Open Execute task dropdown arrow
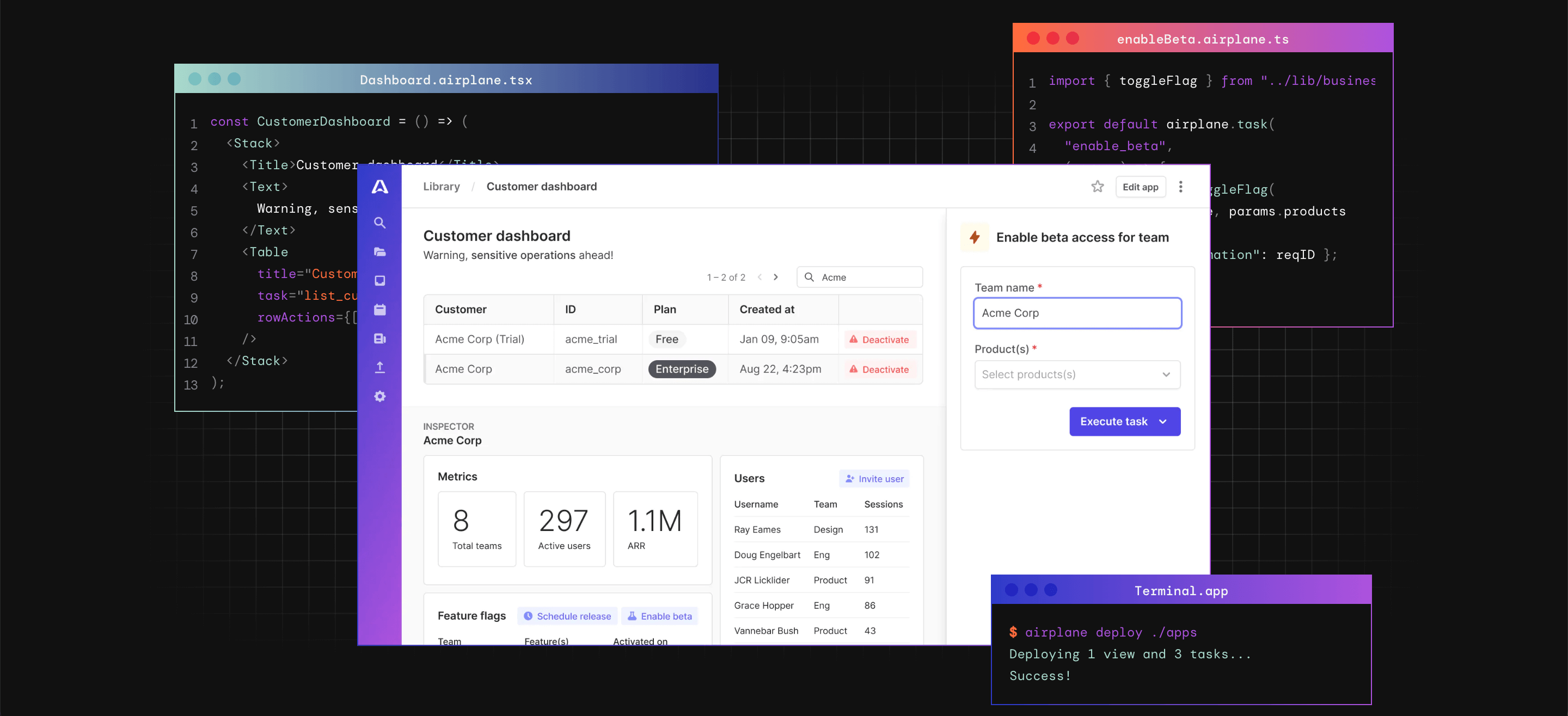 [1162, 422]
